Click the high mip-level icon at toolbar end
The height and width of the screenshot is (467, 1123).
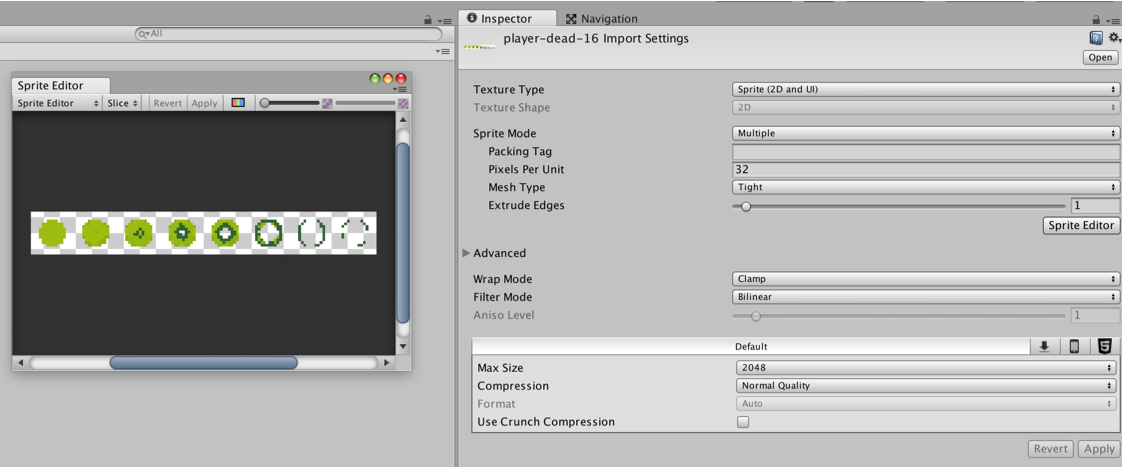click(403, 103)
